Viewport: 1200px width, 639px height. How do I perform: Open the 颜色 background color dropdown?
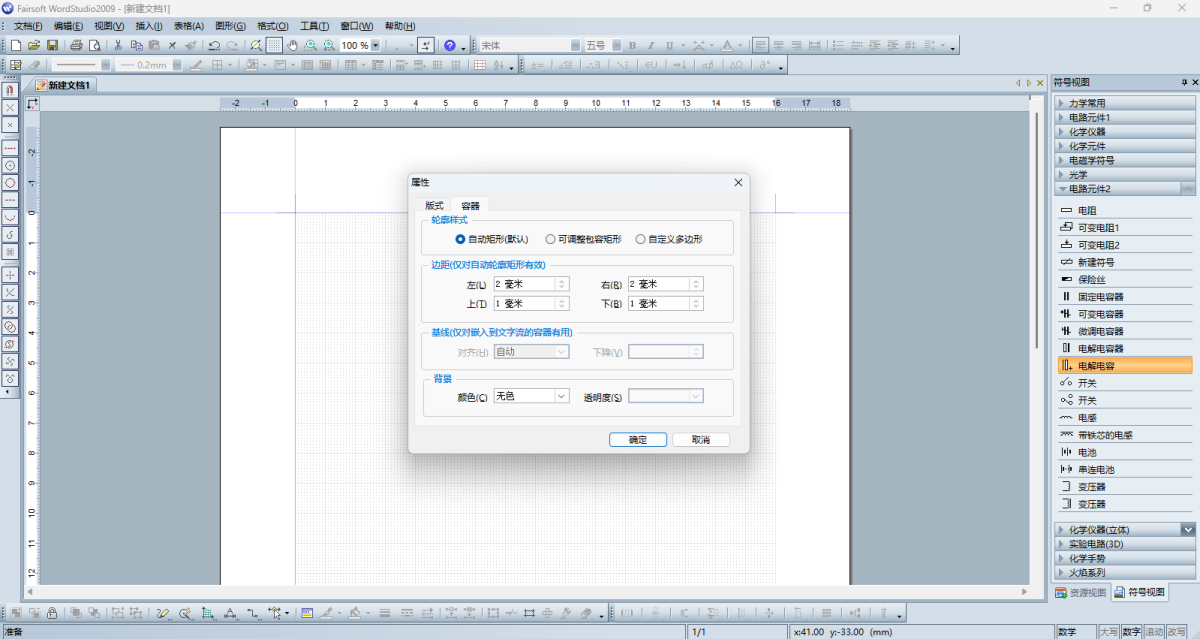click(560, 396)
